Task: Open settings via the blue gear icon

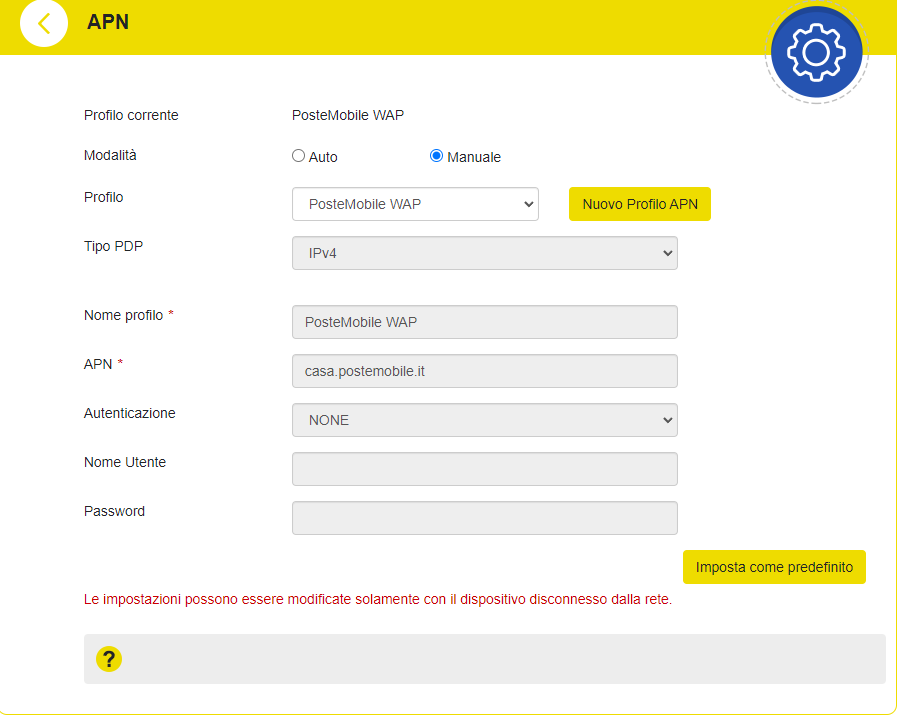Action: pos(816,52)
